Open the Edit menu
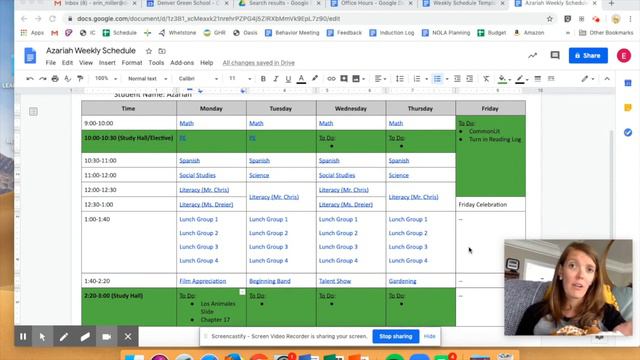 tap(67, 63)
